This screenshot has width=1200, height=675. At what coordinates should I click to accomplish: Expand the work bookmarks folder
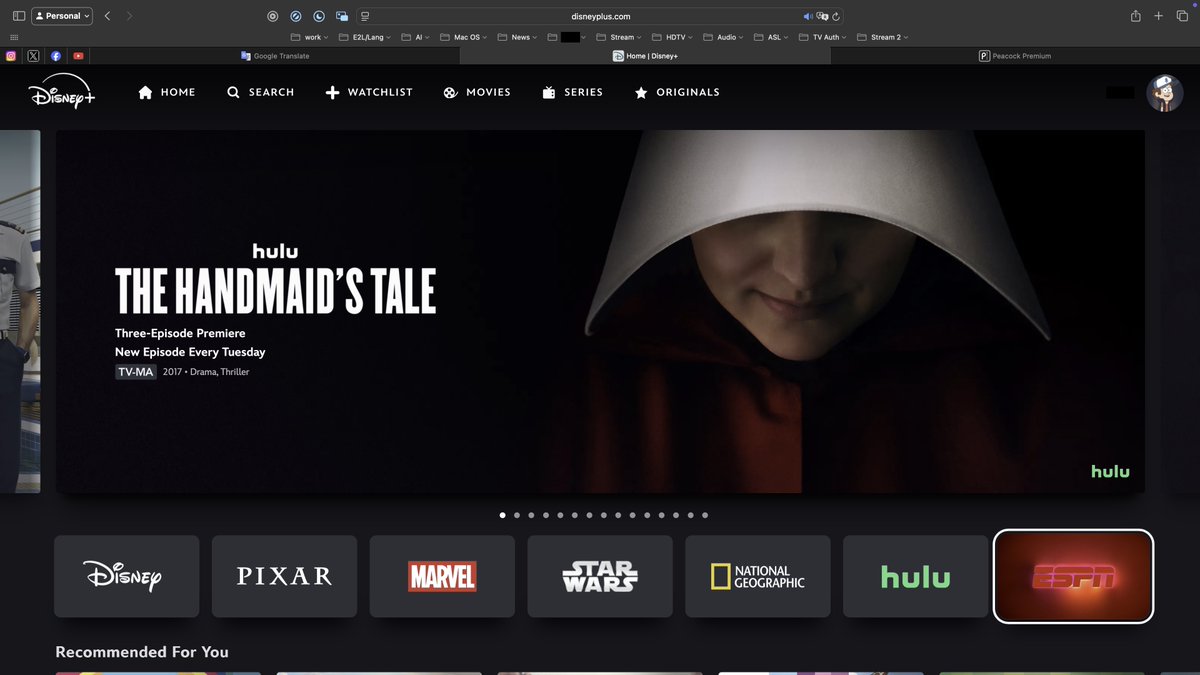point(309,37)
